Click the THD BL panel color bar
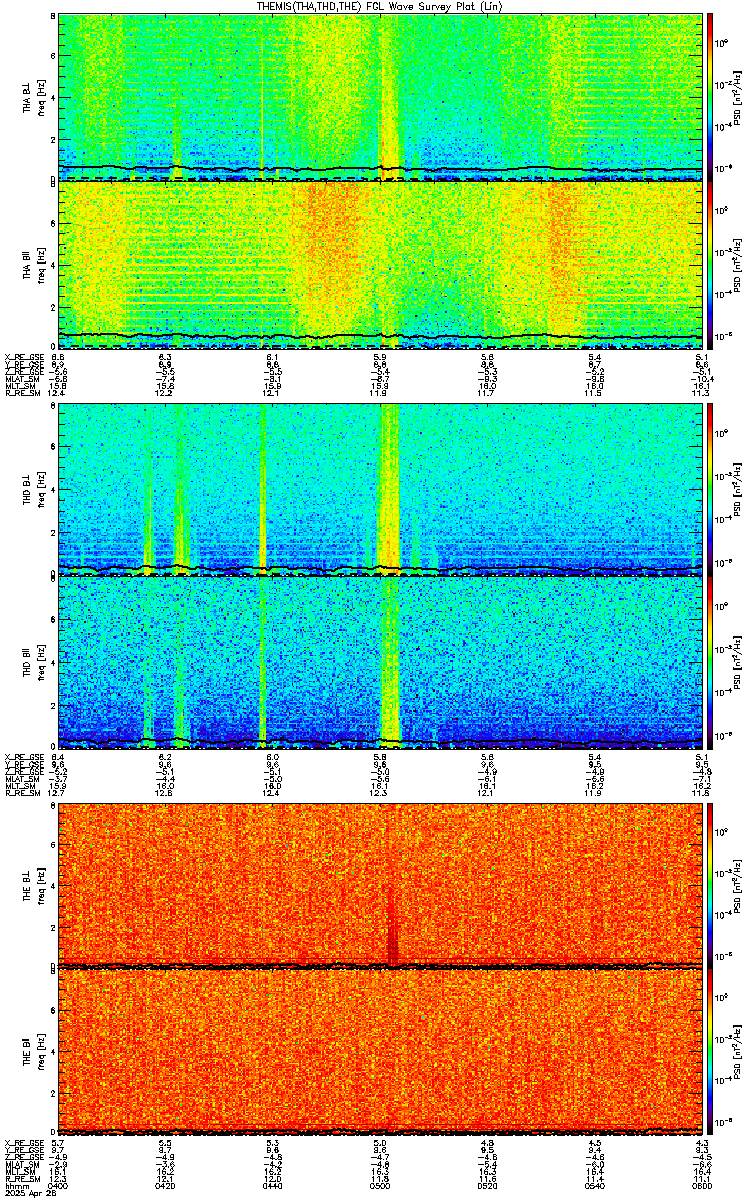Viewport: 750px width, 1200px height. pos(710,490)
